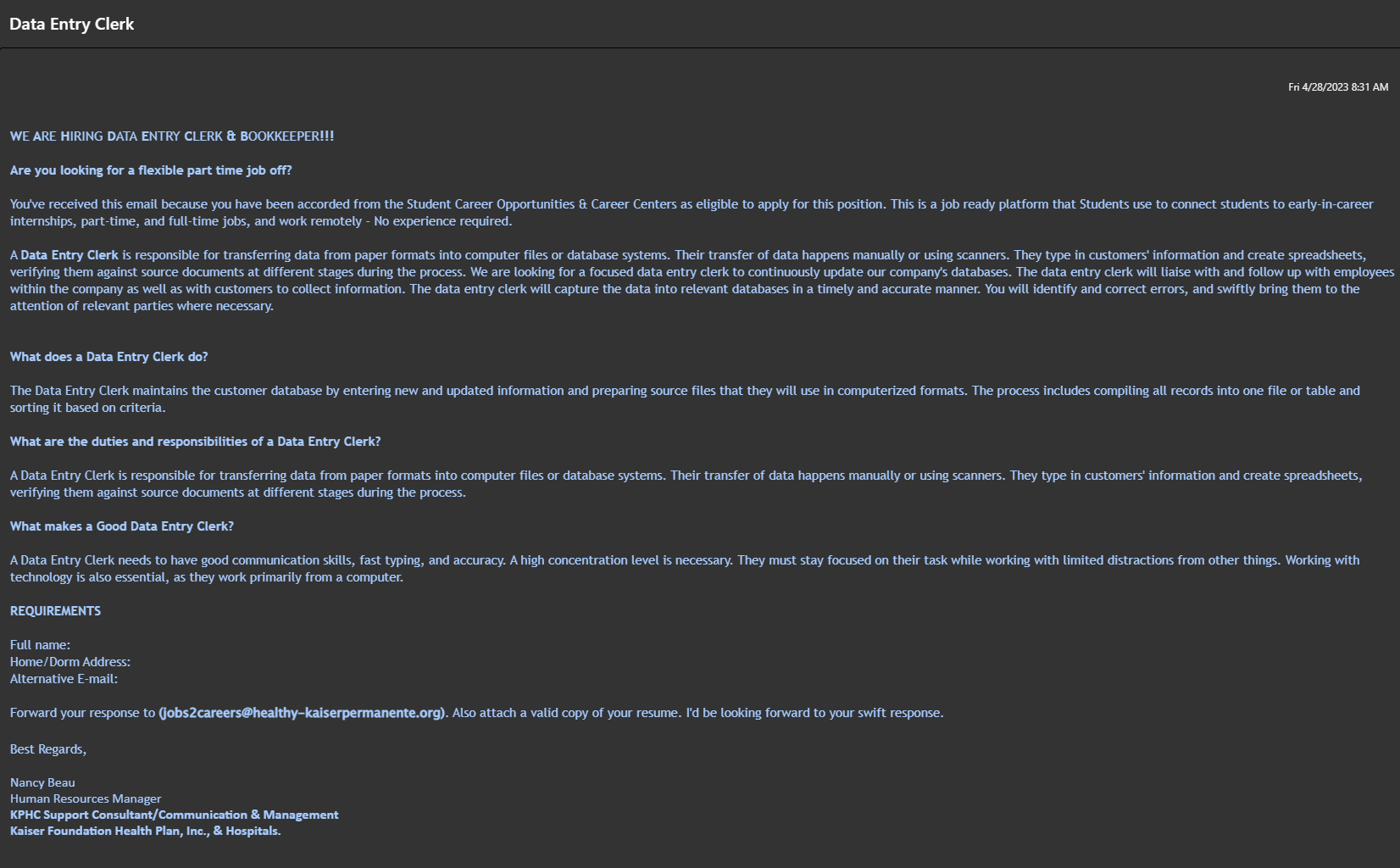Click the 'Human Resources Manager' title line

pyautogui.click(x=86, y=798)
